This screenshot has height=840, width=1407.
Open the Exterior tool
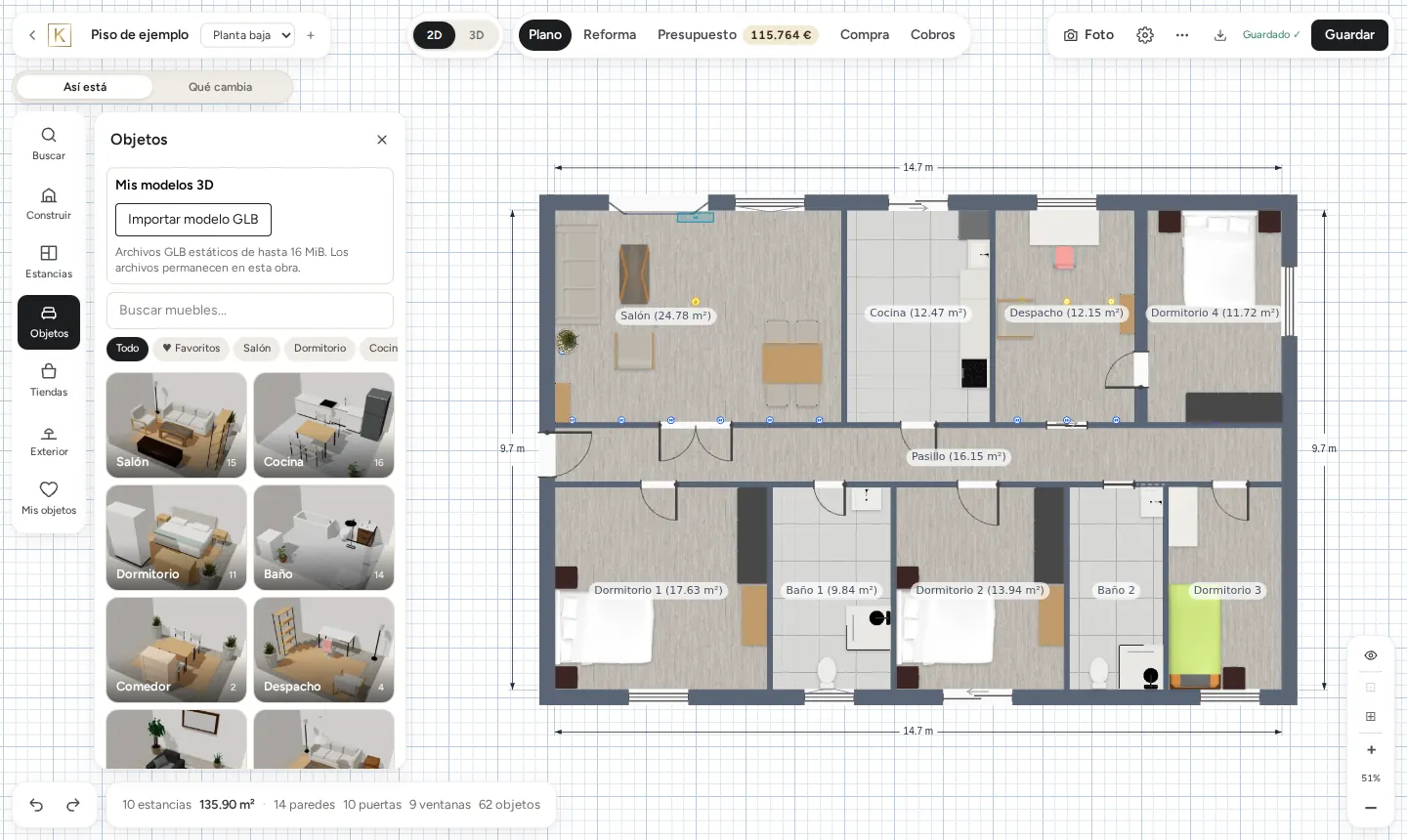[49, 440]
